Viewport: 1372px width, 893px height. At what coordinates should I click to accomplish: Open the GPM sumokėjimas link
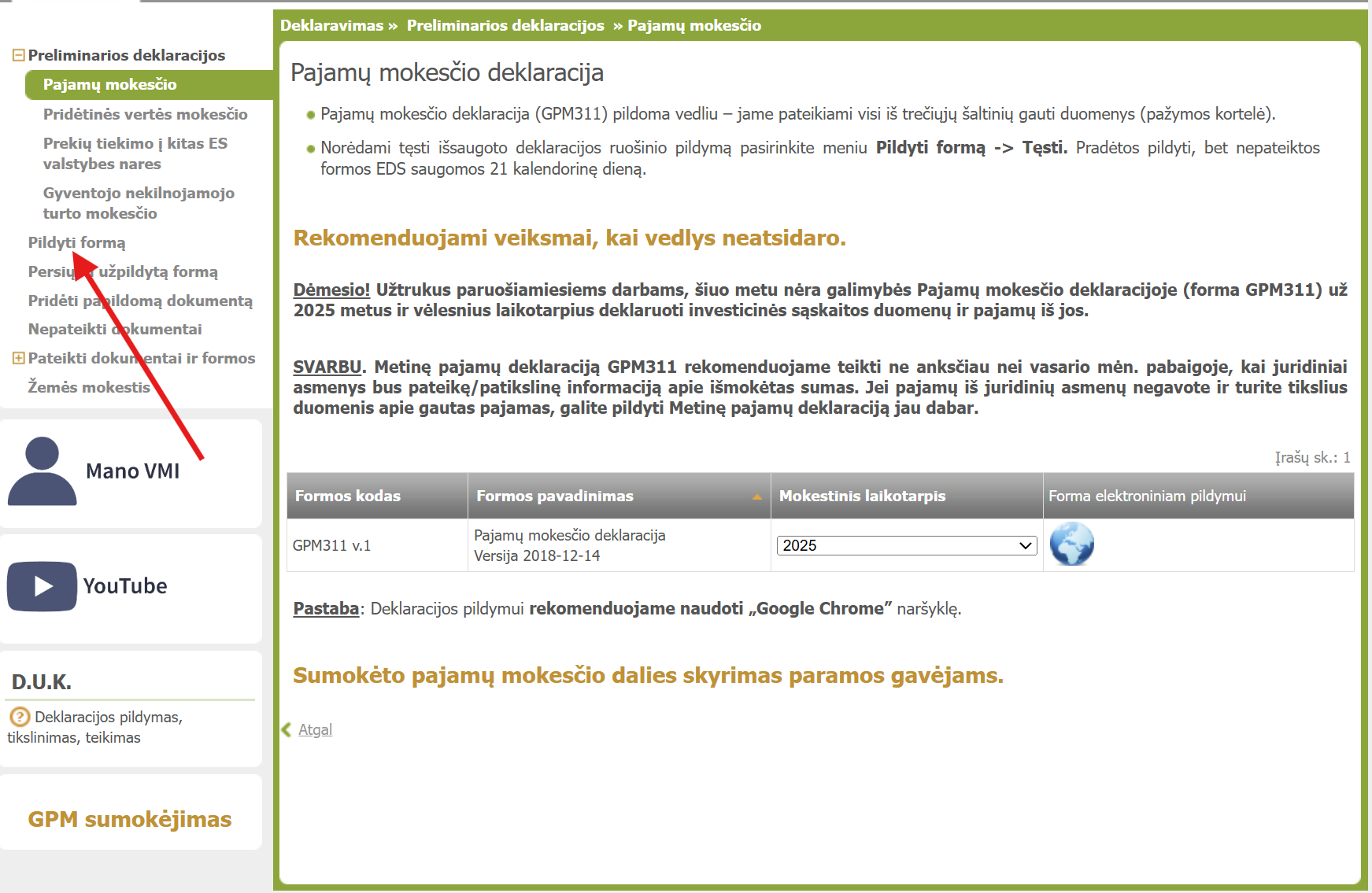coord(130,819)
